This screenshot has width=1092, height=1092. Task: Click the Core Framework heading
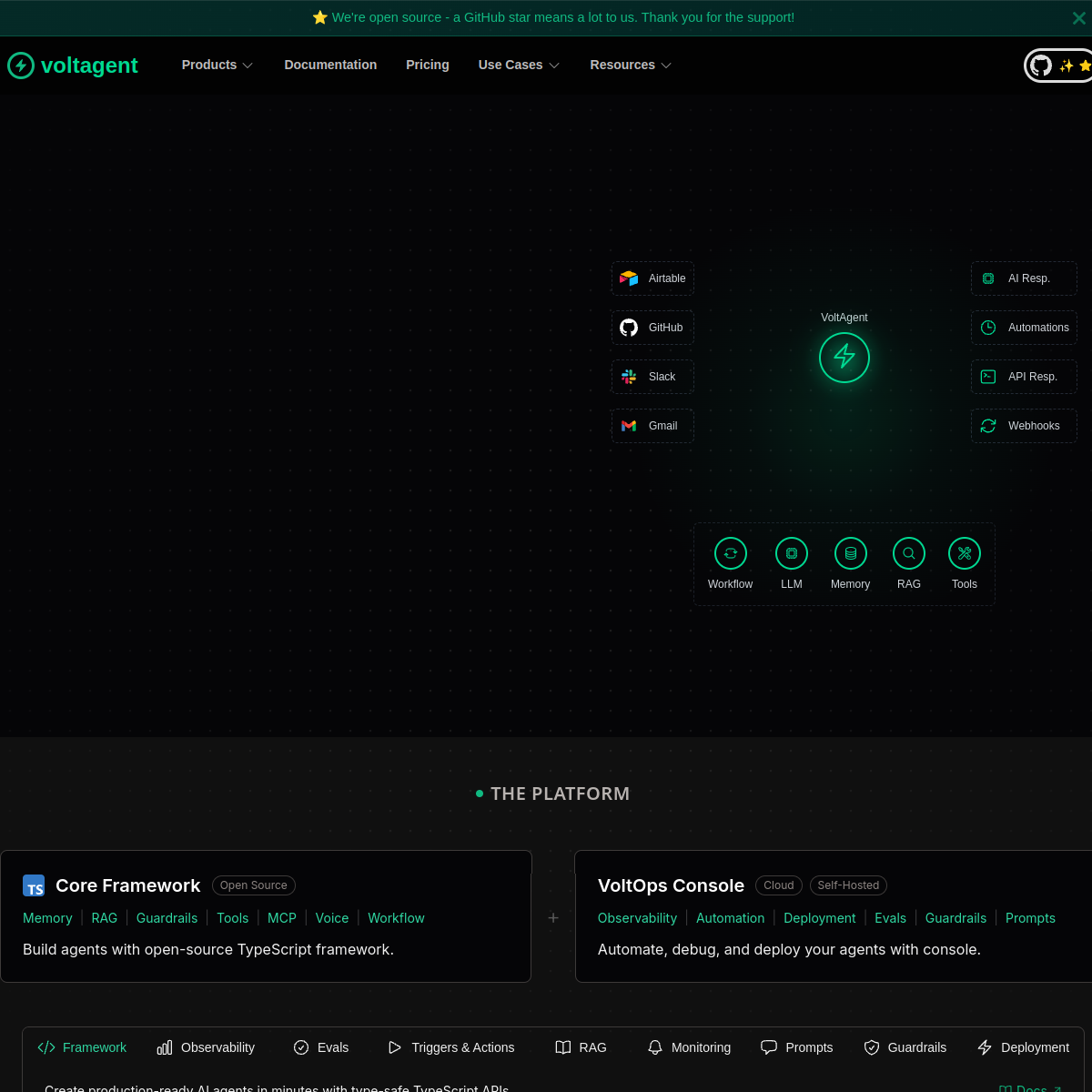[x=127, y=885]
